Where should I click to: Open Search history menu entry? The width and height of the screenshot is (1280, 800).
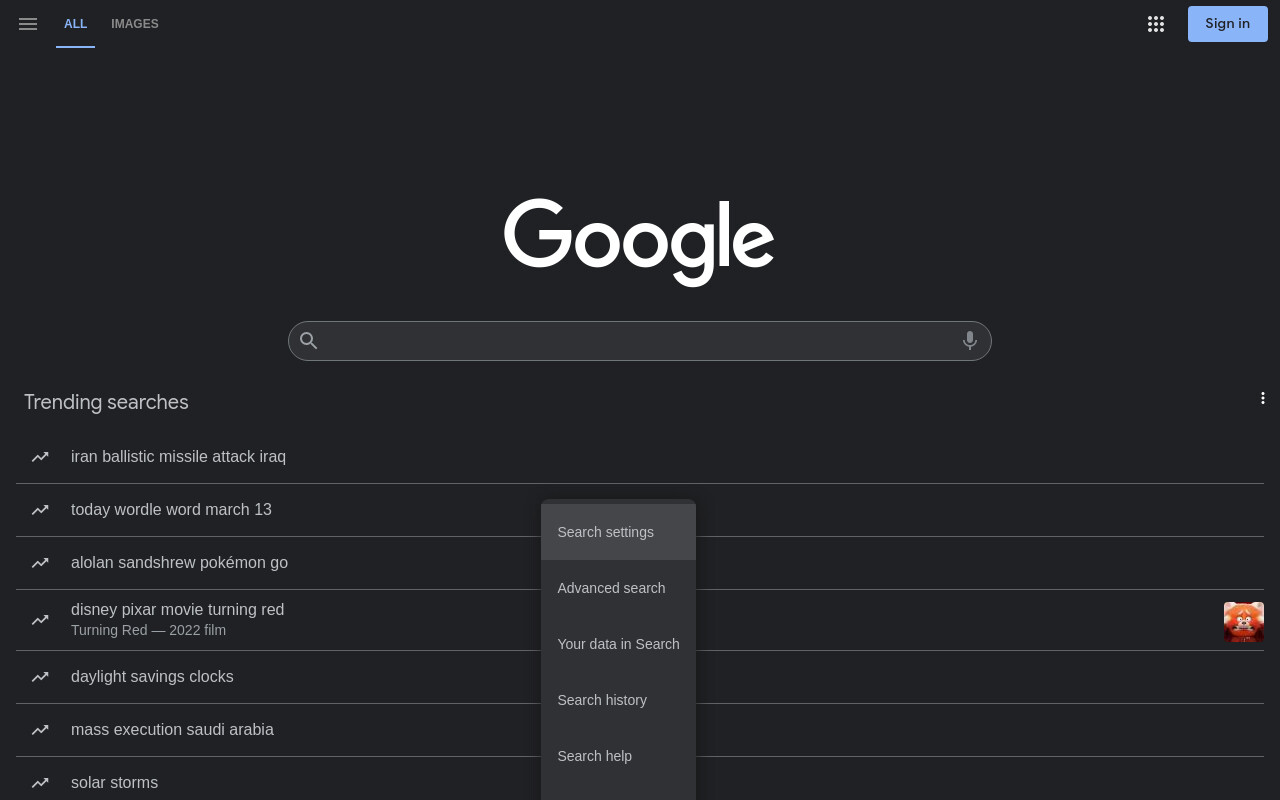click(618, 700)
